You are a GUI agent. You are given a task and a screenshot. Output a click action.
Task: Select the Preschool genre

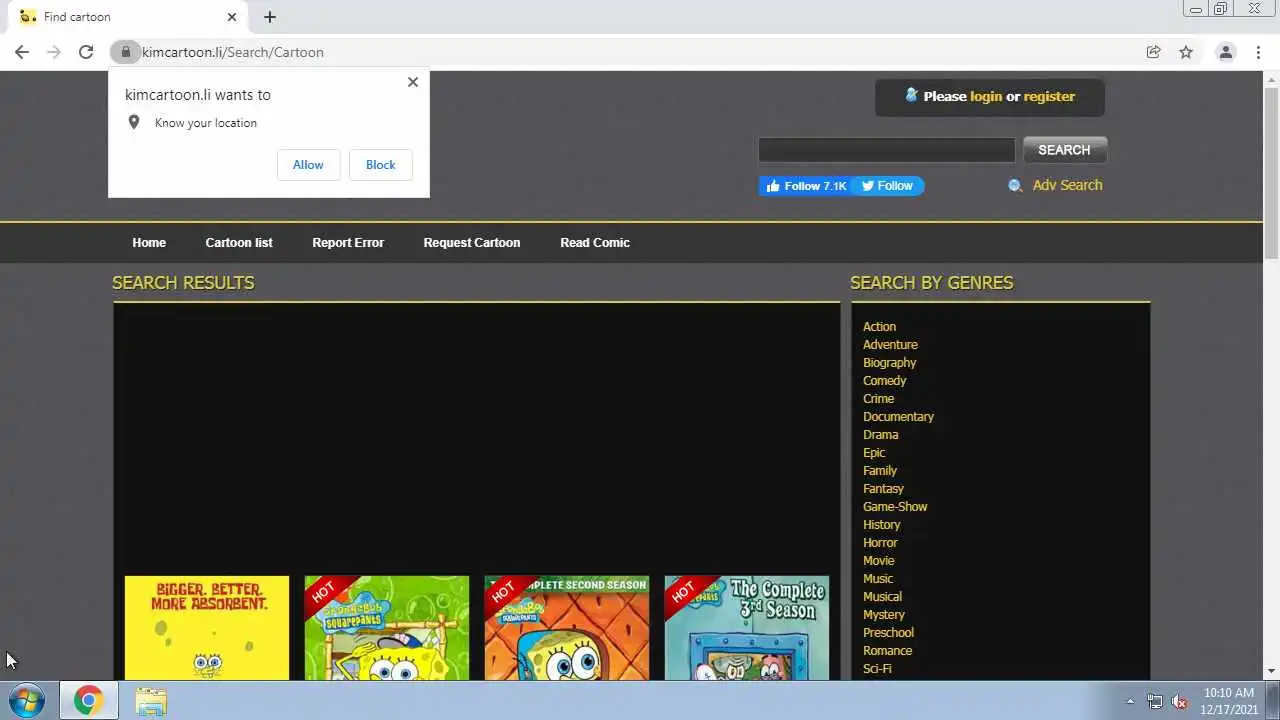coord(888,633)
